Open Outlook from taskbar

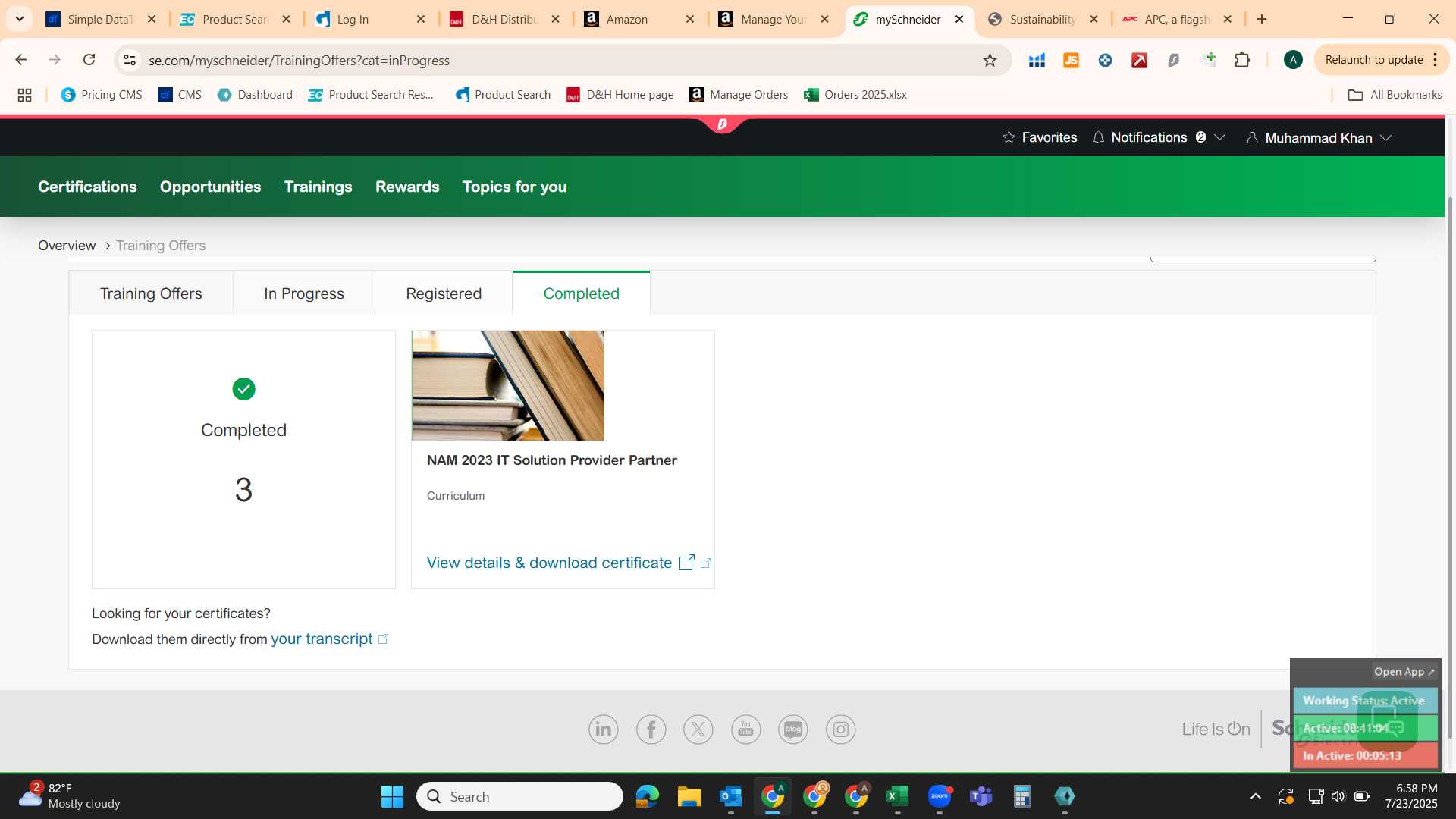pyautogui.click(x=730, y=796)
